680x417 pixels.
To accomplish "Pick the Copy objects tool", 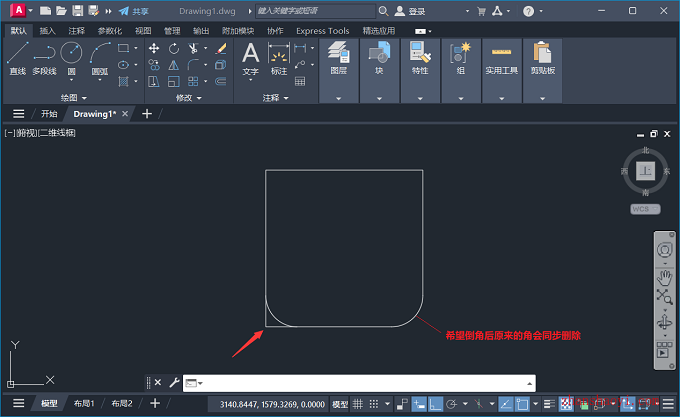I will tap(154, 65).
